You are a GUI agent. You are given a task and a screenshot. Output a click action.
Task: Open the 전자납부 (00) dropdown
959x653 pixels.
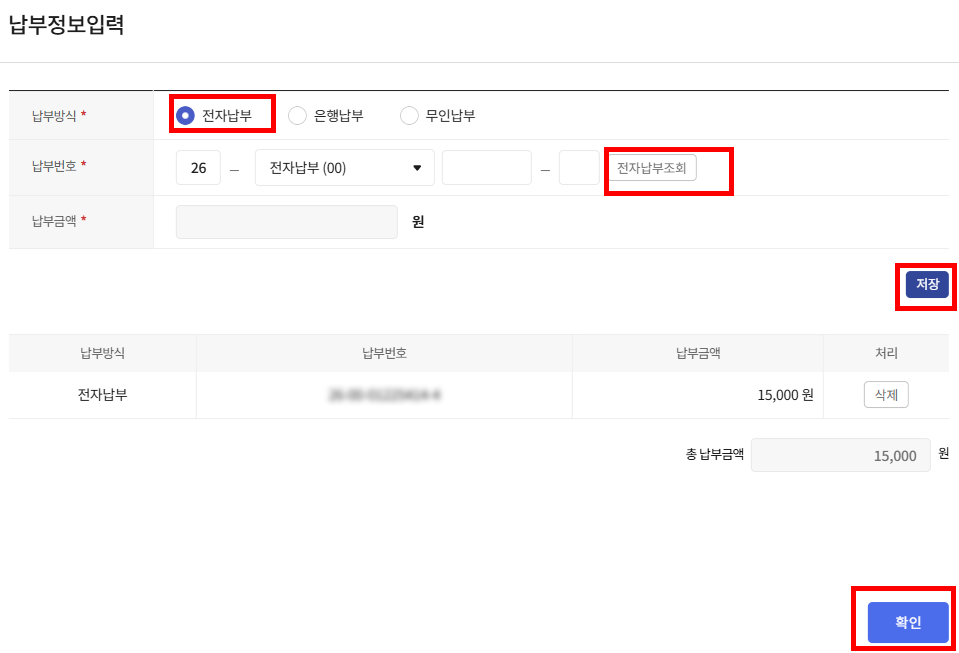345,168
